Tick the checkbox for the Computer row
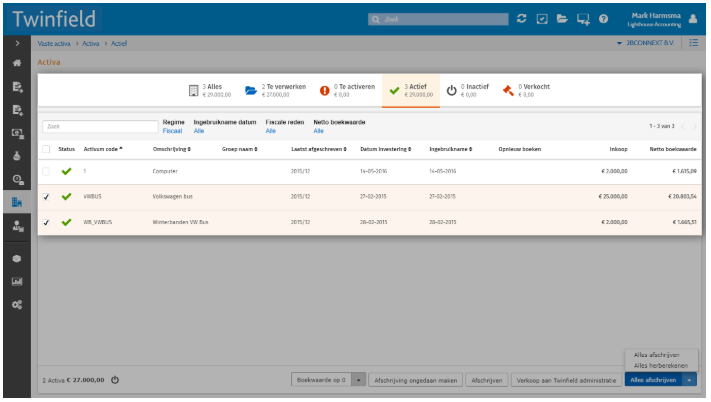This screenshot has width=711, height=402. tap(47, 171)
